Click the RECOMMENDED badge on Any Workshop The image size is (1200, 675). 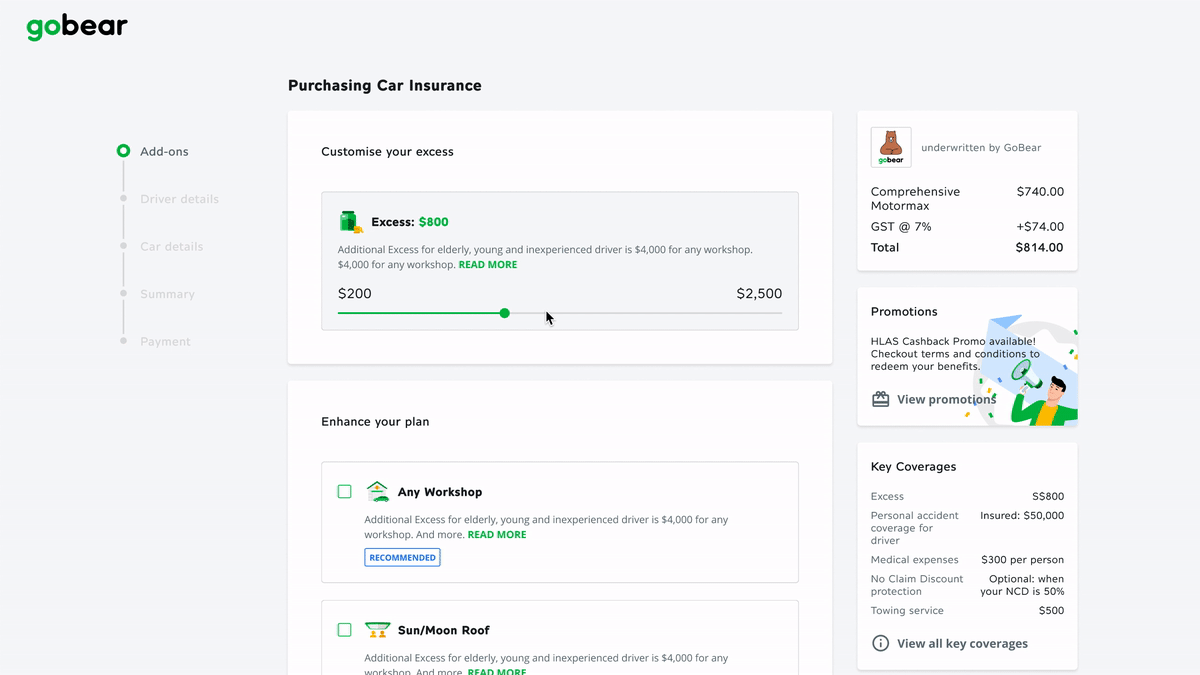click(x=402, y=557)
